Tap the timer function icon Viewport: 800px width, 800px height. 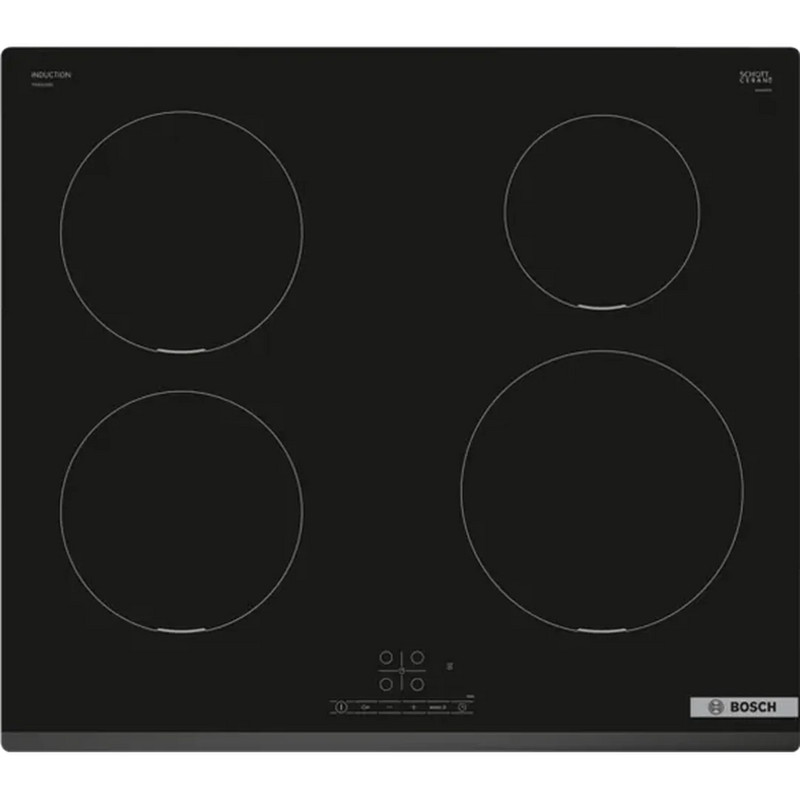(461, 706)
